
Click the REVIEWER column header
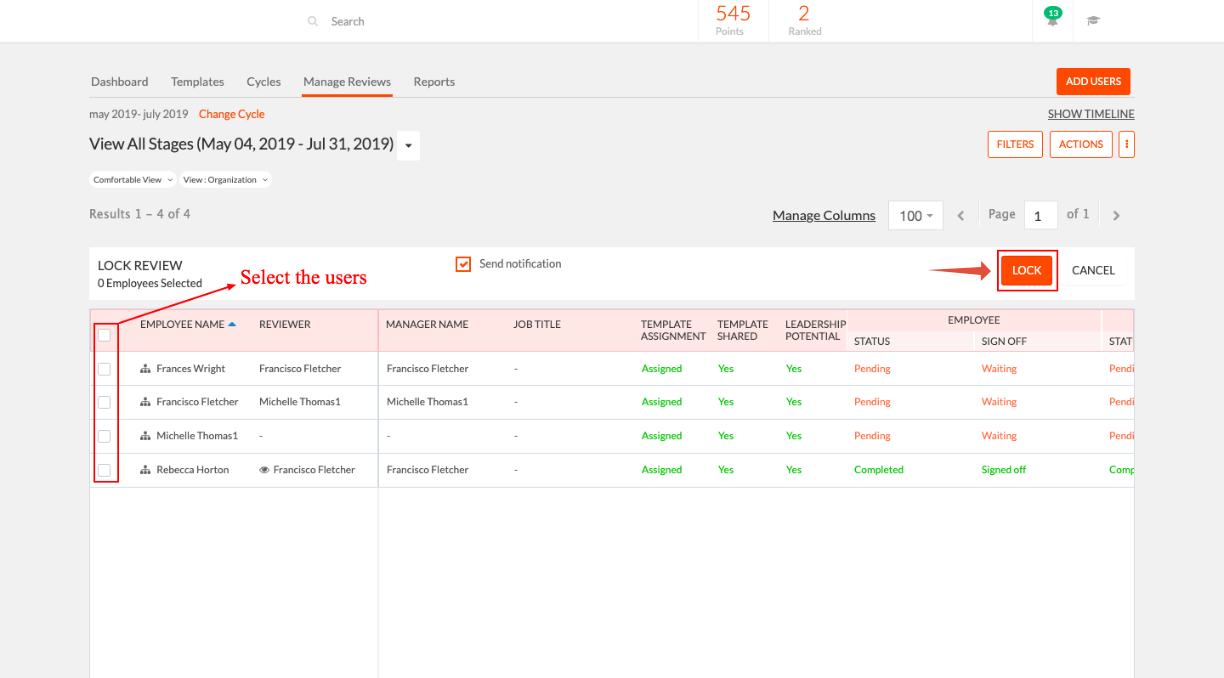pos(285,324)
